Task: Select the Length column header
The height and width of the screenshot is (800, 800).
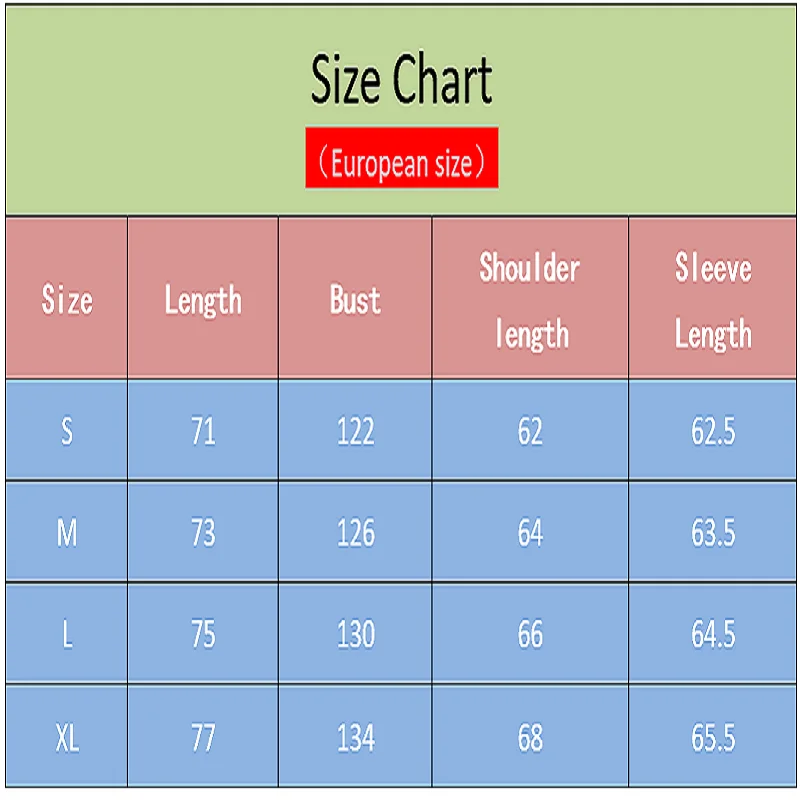Action: tap(203, 300)
